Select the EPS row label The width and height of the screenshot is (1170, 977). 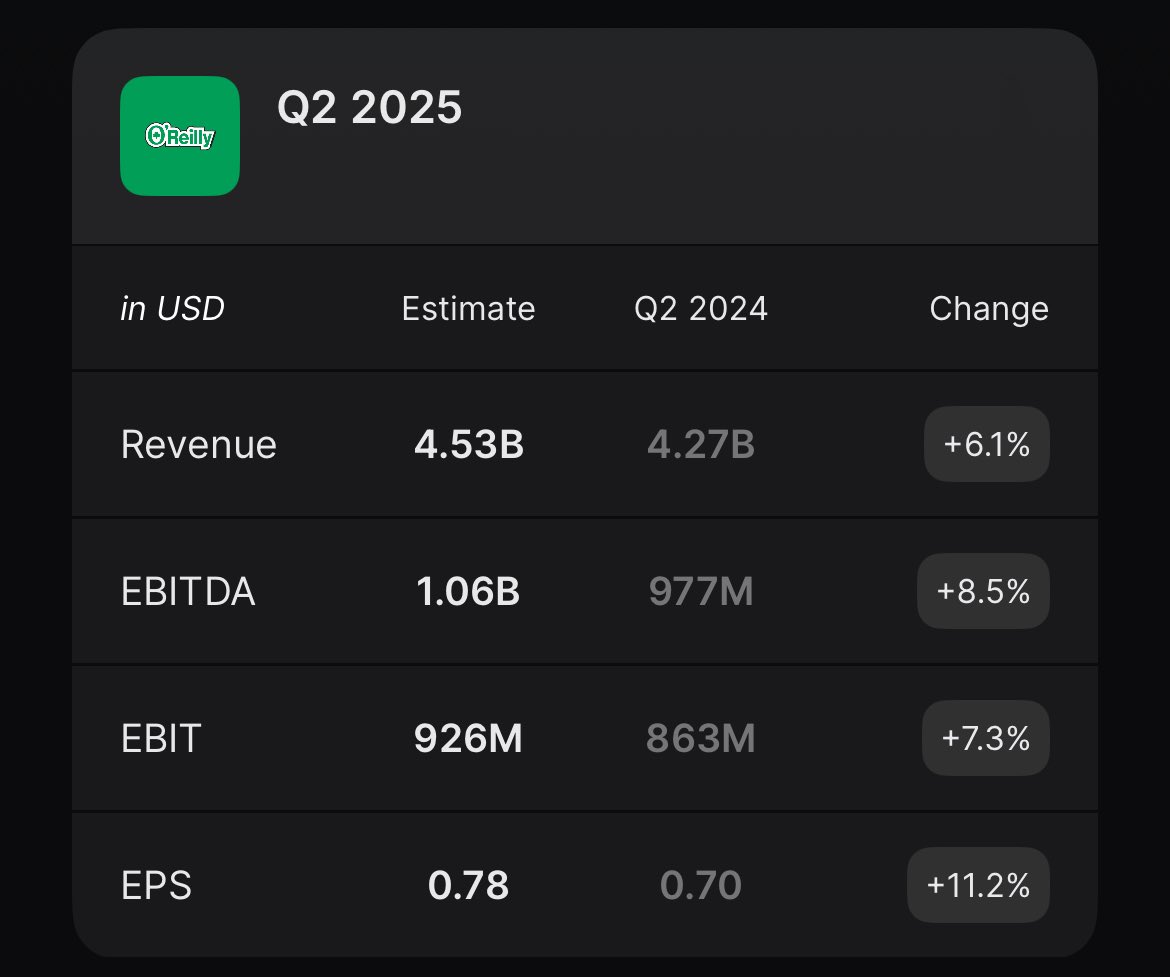pyautogui.click(x=156, y=886)
